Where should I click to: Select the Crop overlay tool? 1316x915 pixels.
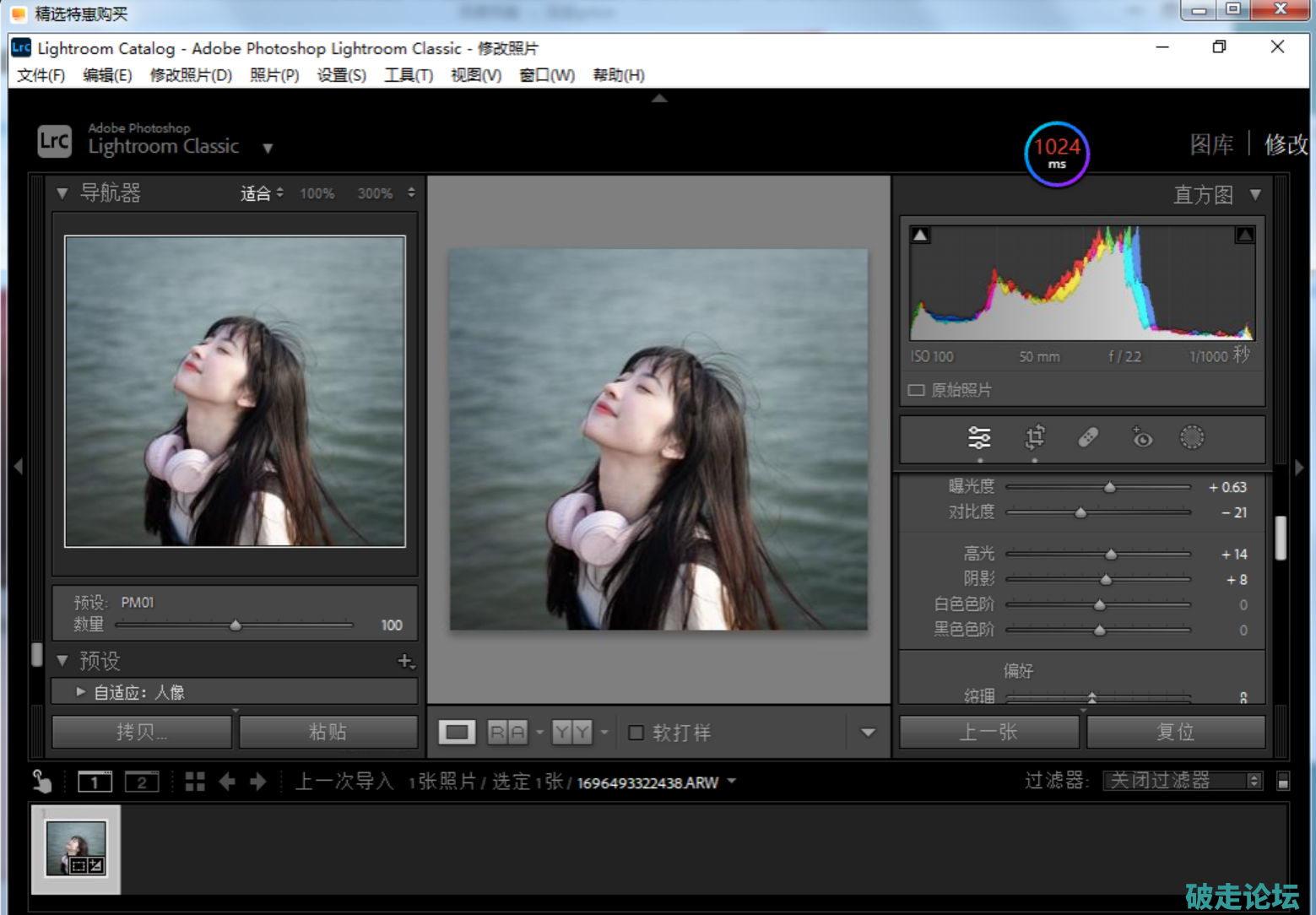[1034, 437]
